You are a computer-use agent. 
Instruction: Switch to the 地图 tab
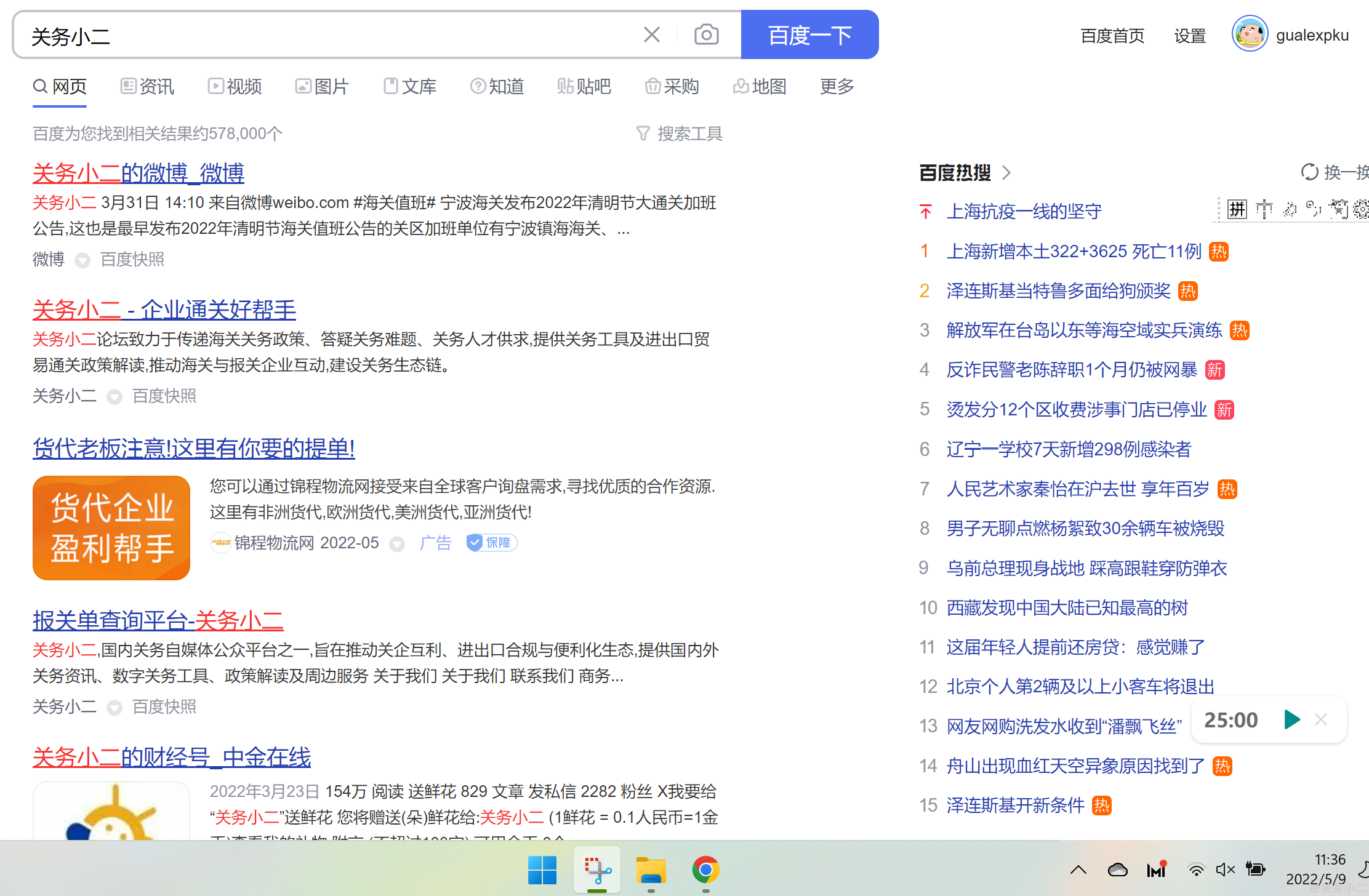coord(760,86)
